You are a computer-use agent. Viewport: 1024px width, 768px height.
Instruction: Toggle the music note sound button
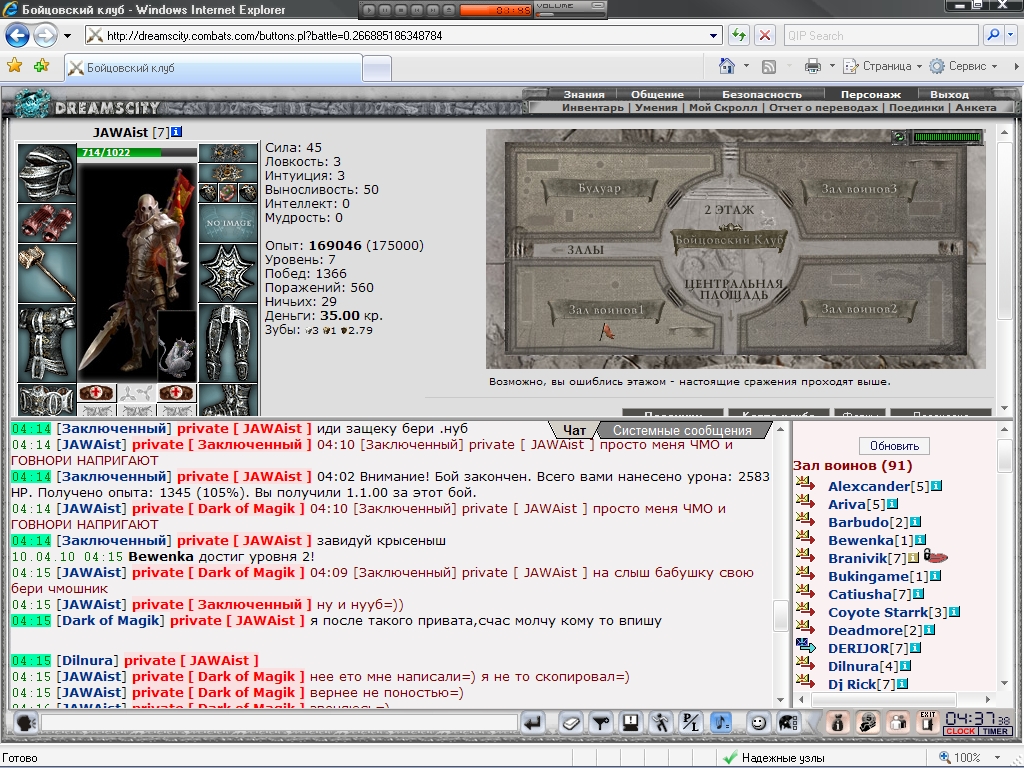(x=721, y=723)
